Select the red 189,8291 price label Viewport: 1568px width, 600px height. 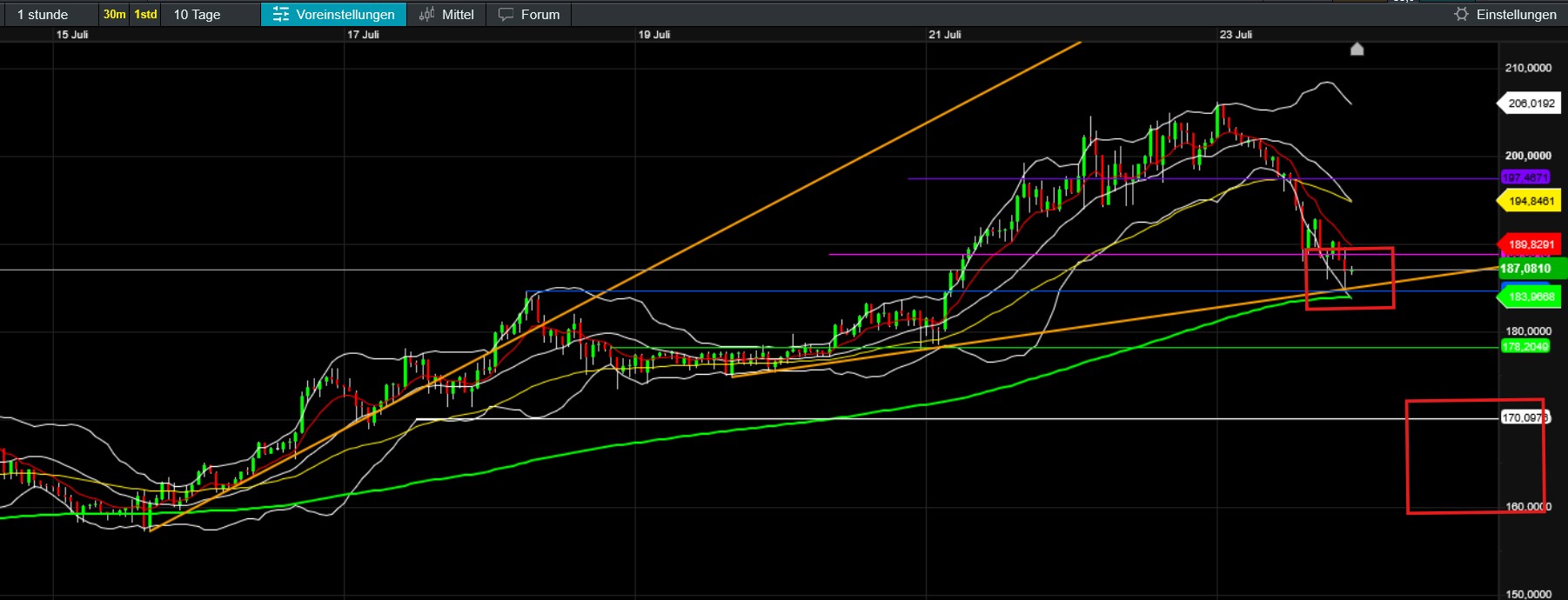(x=1529, y=244)
